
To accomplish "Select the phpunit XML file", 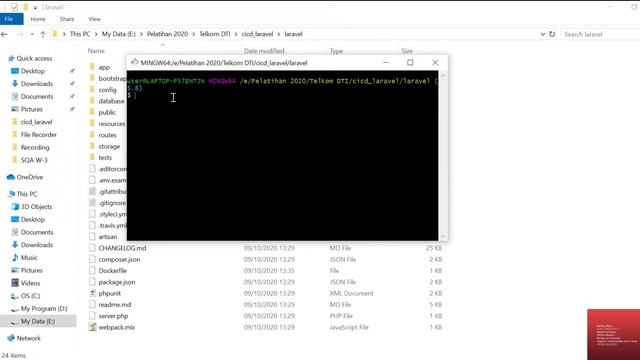I will 109,293.
